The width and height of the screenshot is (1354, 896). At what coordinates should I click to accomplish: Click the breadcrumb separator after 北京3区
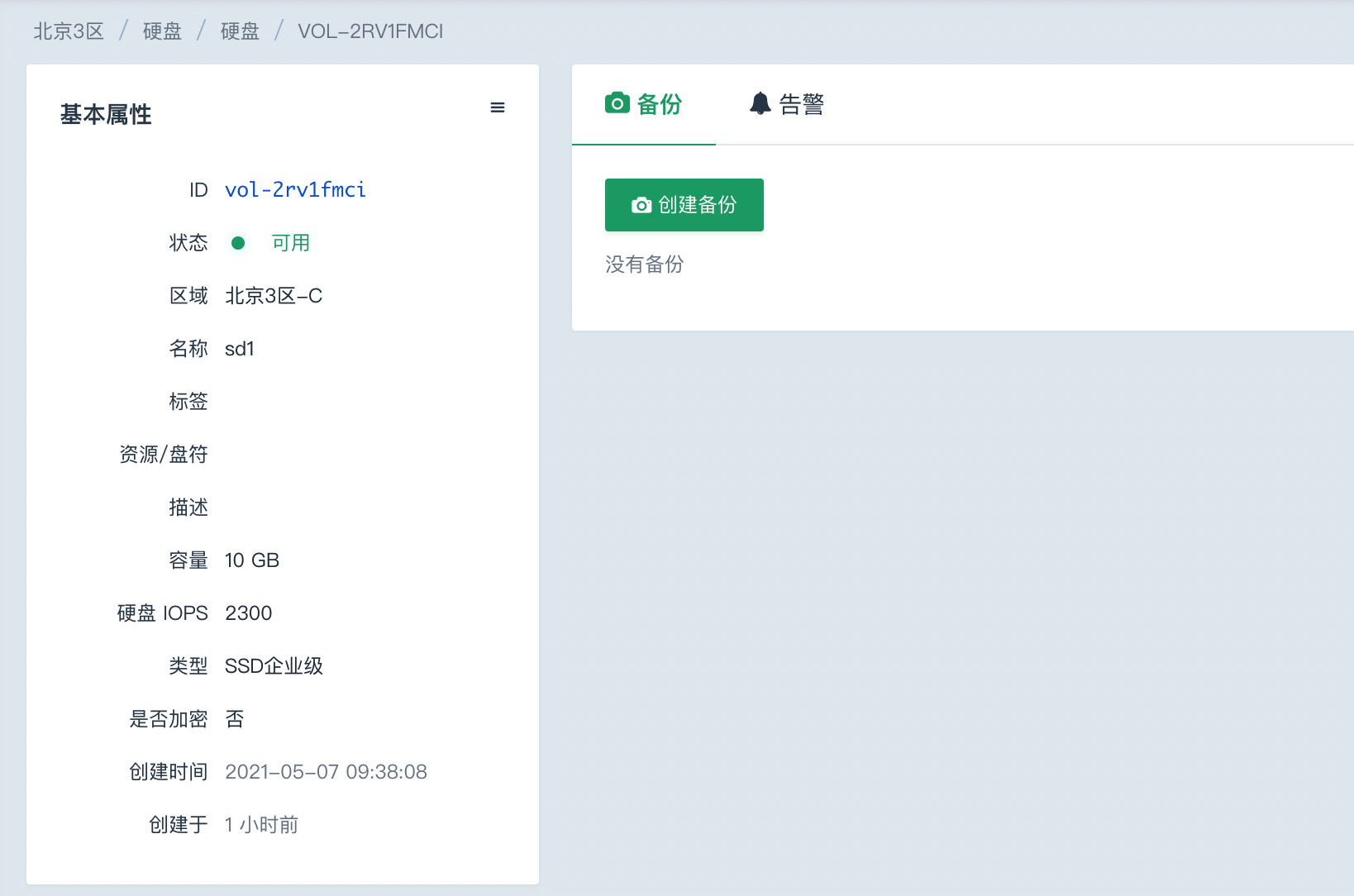click(122, 31)
